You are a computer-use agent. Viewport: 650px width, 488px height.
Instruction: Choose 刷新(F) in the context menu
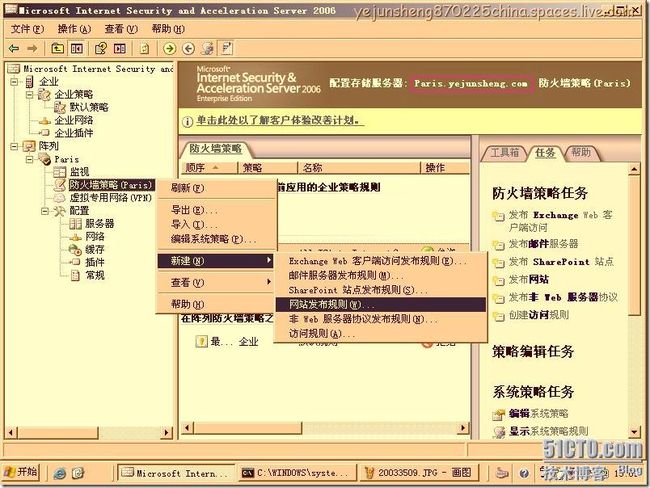tap(216, 188)
